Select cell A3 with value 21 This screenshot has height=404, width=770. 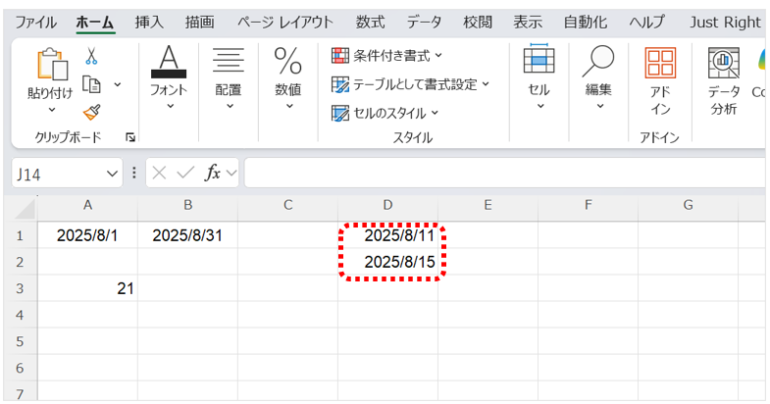point(87,288)
